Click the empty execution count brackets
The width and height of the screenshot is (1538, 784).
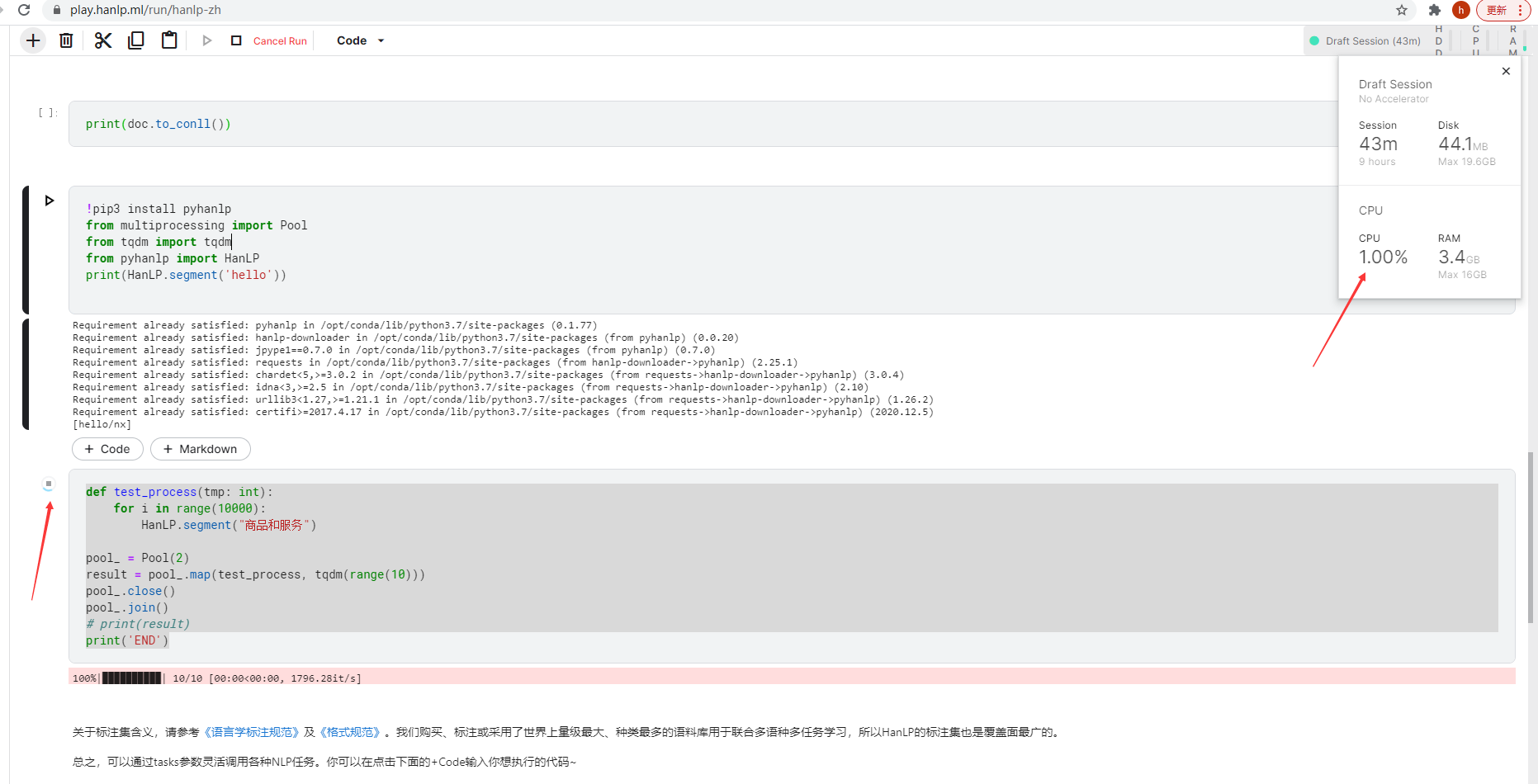click(48, 112)
